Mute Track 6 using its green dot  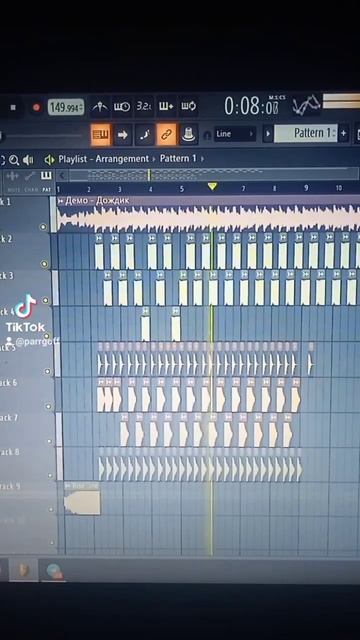49,407
